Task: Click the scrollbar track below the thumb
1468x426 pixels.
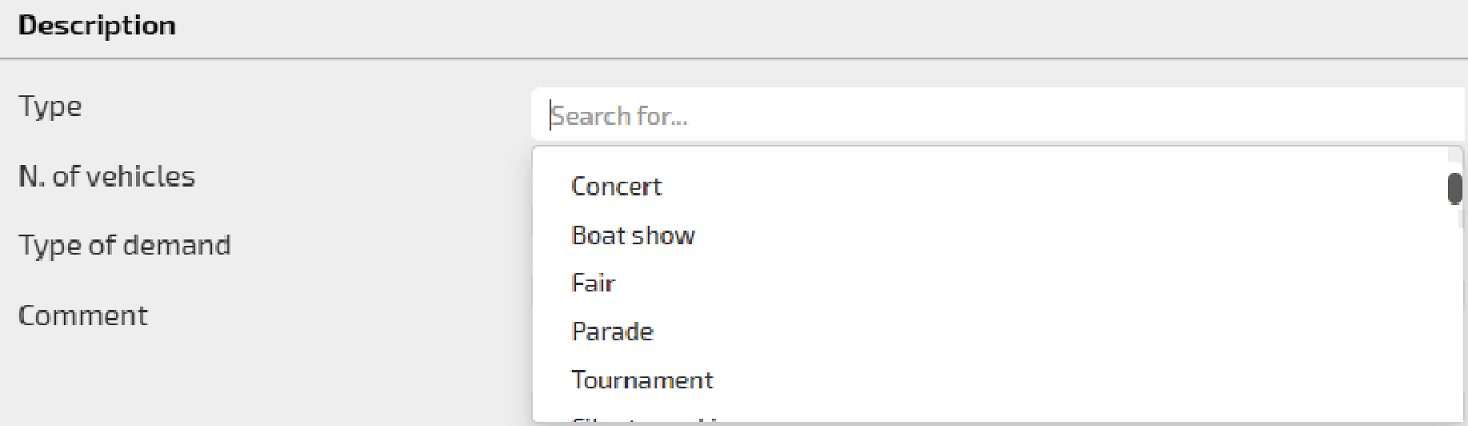Action: click(x=1454, y=320)
